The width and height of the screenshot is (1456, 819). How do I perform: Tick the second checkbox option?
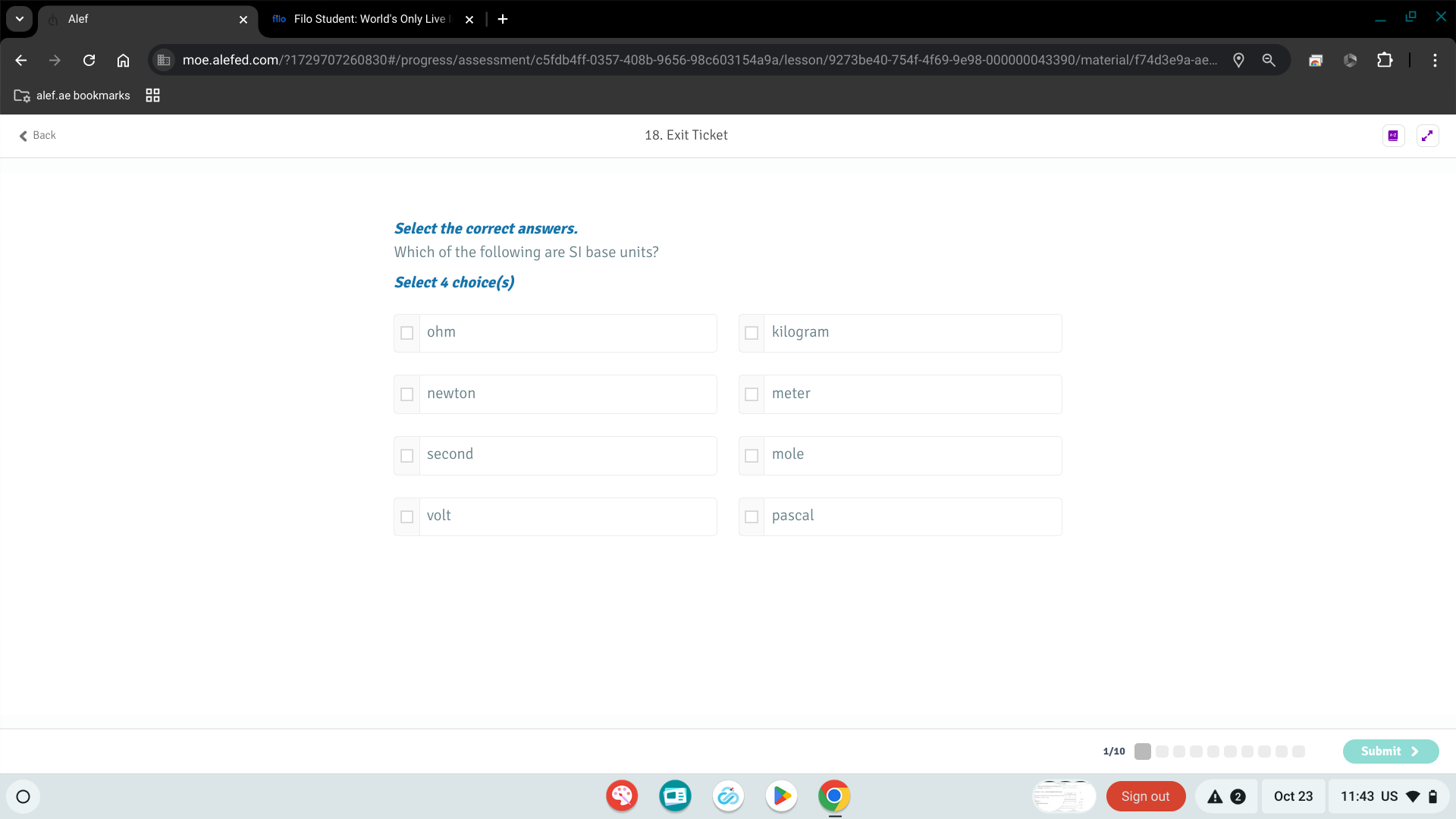click(x=407, y=456)
